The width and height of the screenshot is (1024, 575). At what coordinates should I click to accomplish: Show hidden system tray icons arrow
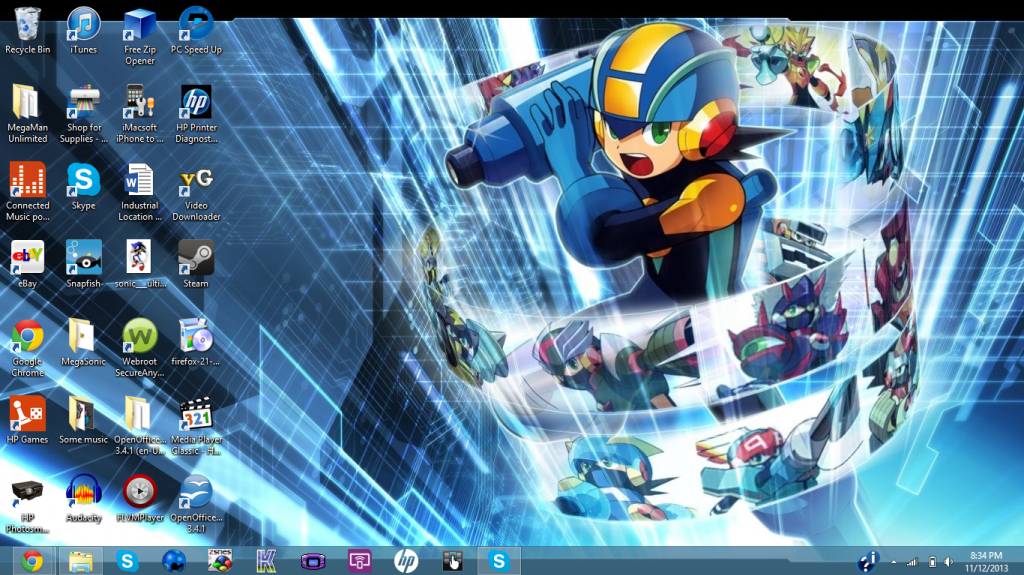893,562
